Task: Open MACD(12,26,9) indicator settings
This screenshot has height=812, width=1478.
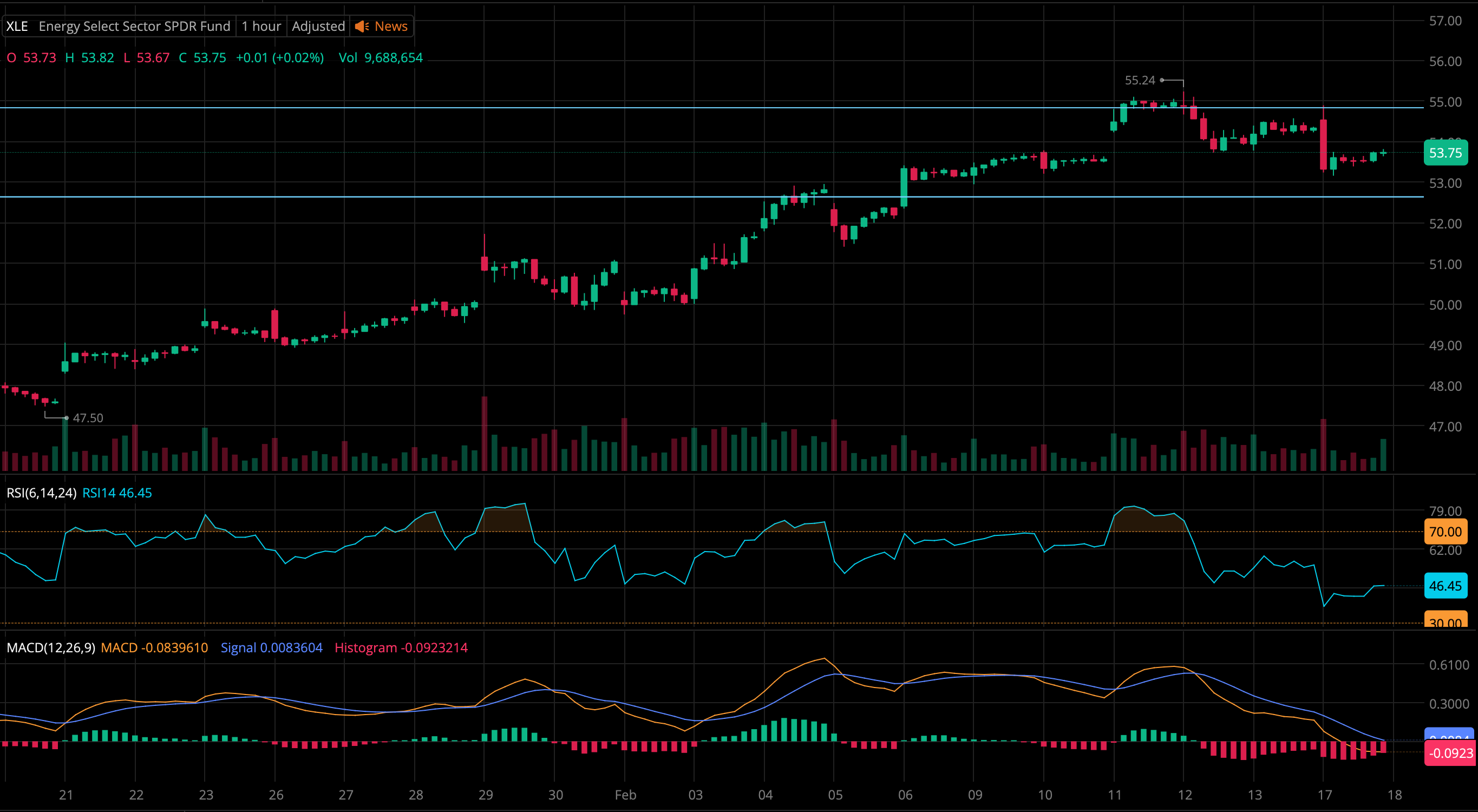Action: [50, 648]
